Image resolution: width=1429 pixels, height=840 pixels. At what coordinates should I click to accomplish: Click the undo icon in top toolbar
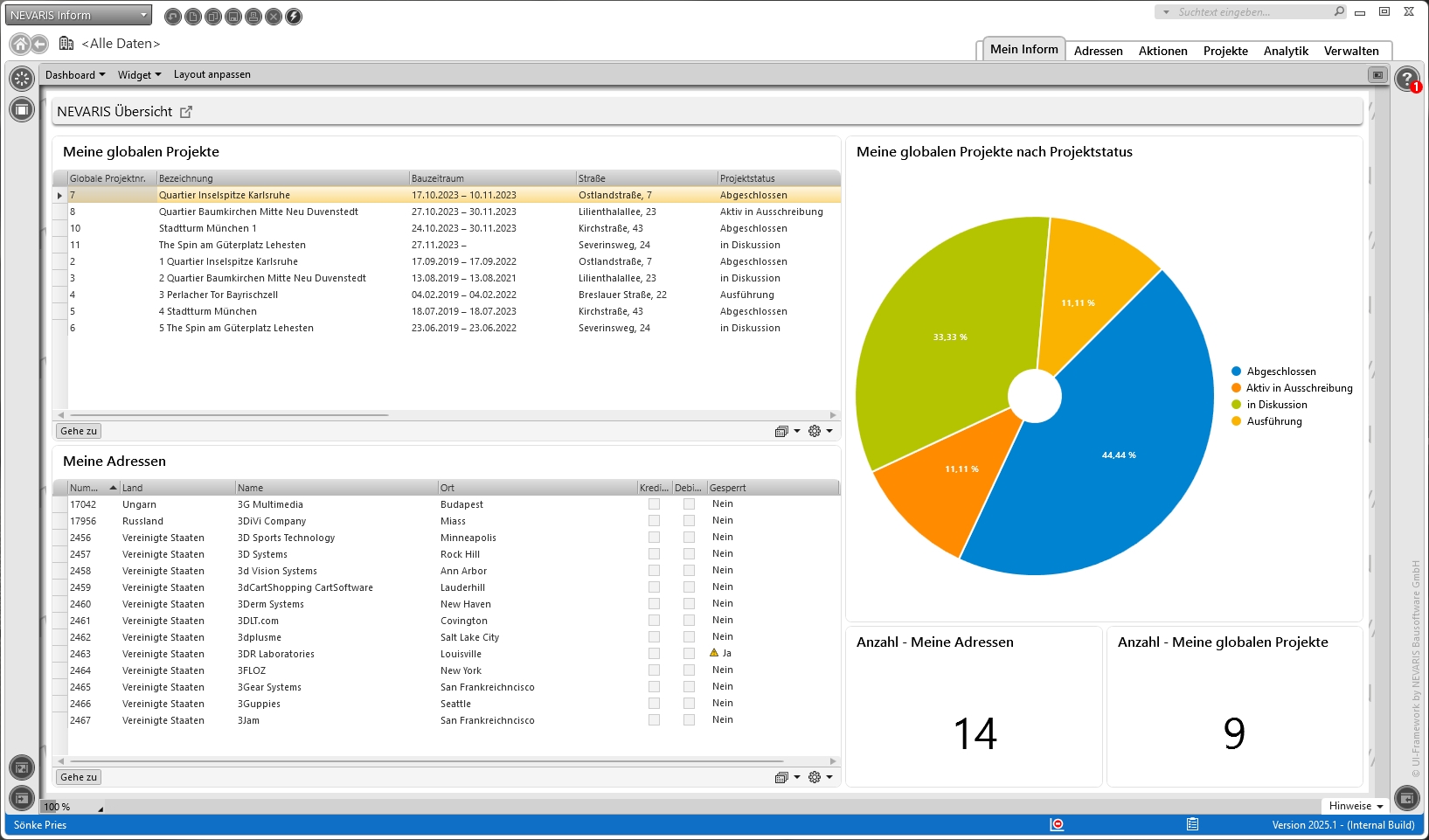tap(173, 16)
